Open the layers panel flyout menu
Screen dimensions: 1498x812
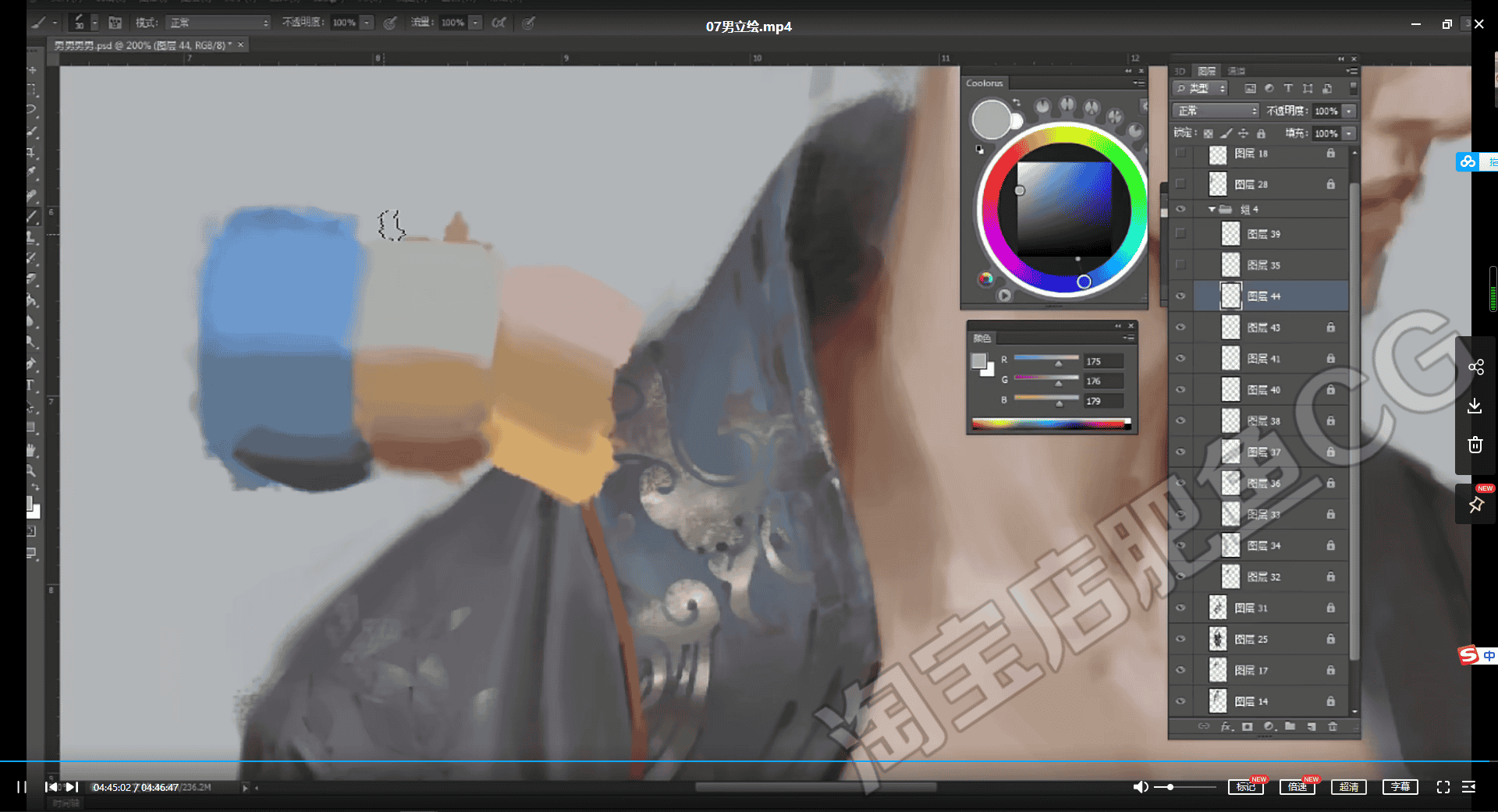1351,71
